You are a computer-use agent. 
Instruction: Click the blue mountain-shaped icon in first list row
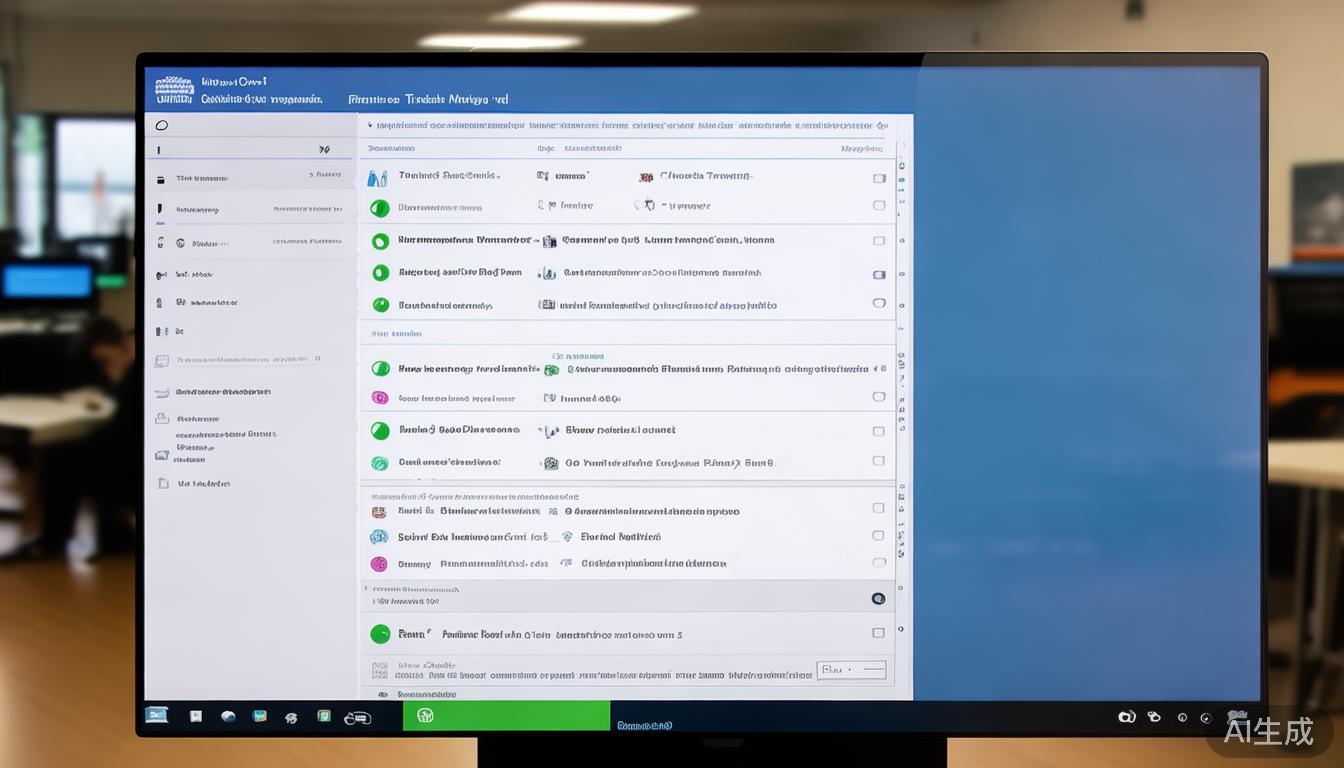tap(377, 178)
